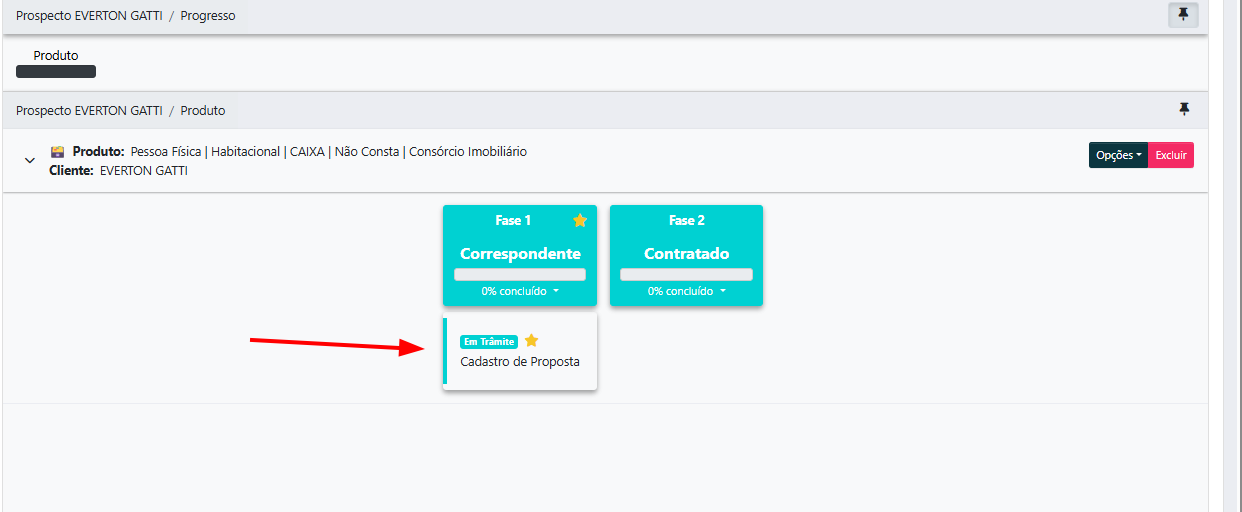Click the Fase 1 progress bar
Screen dimensions: 1242x512
(520, 274)
